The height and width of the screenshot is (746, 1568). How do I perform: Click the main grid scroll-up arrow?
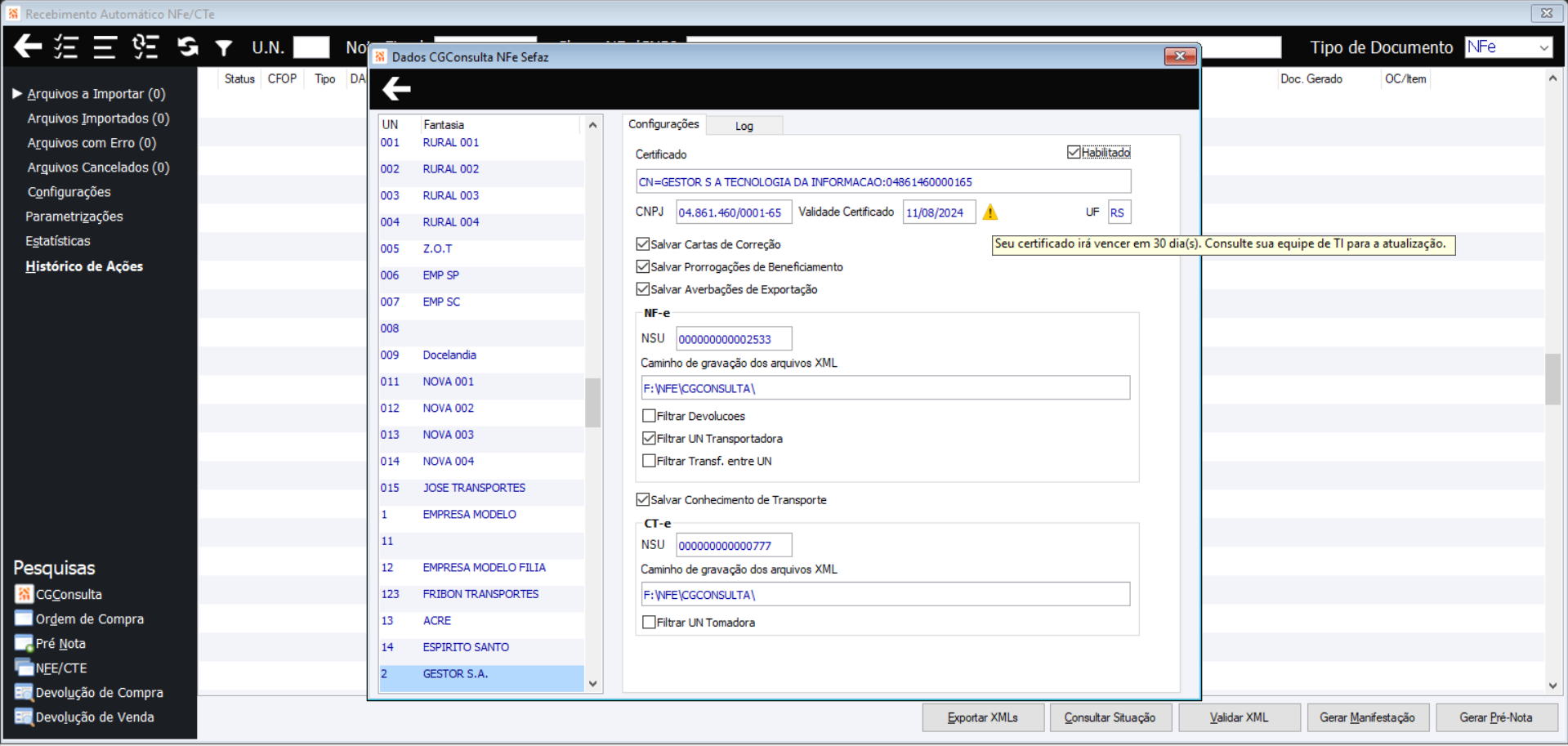1552,78
